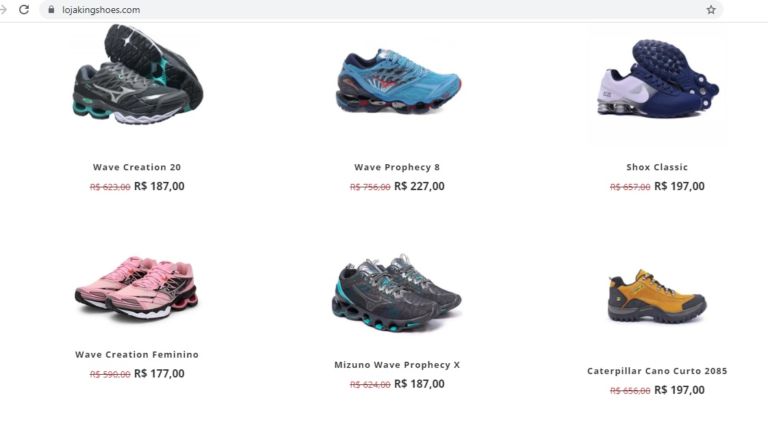Open the blue Wave Prophecy 8 shoe image
The image size is (768, 424).
pyautogui.click(x=398, y=81)
